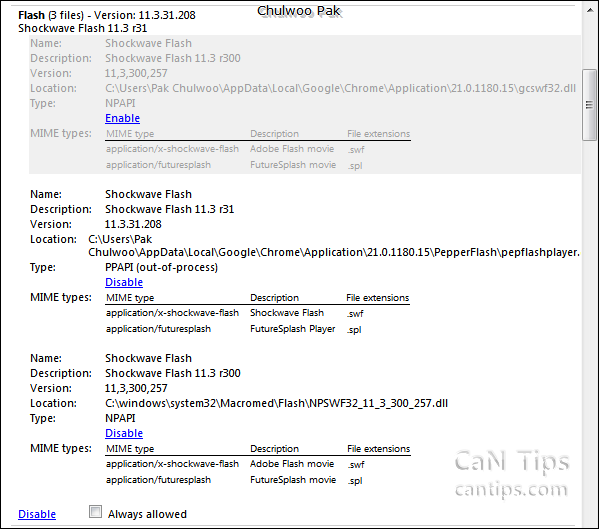Click the FutureSplash Player description cell
599x529 pixels.
pyautogui.click(x=293, y=329)
